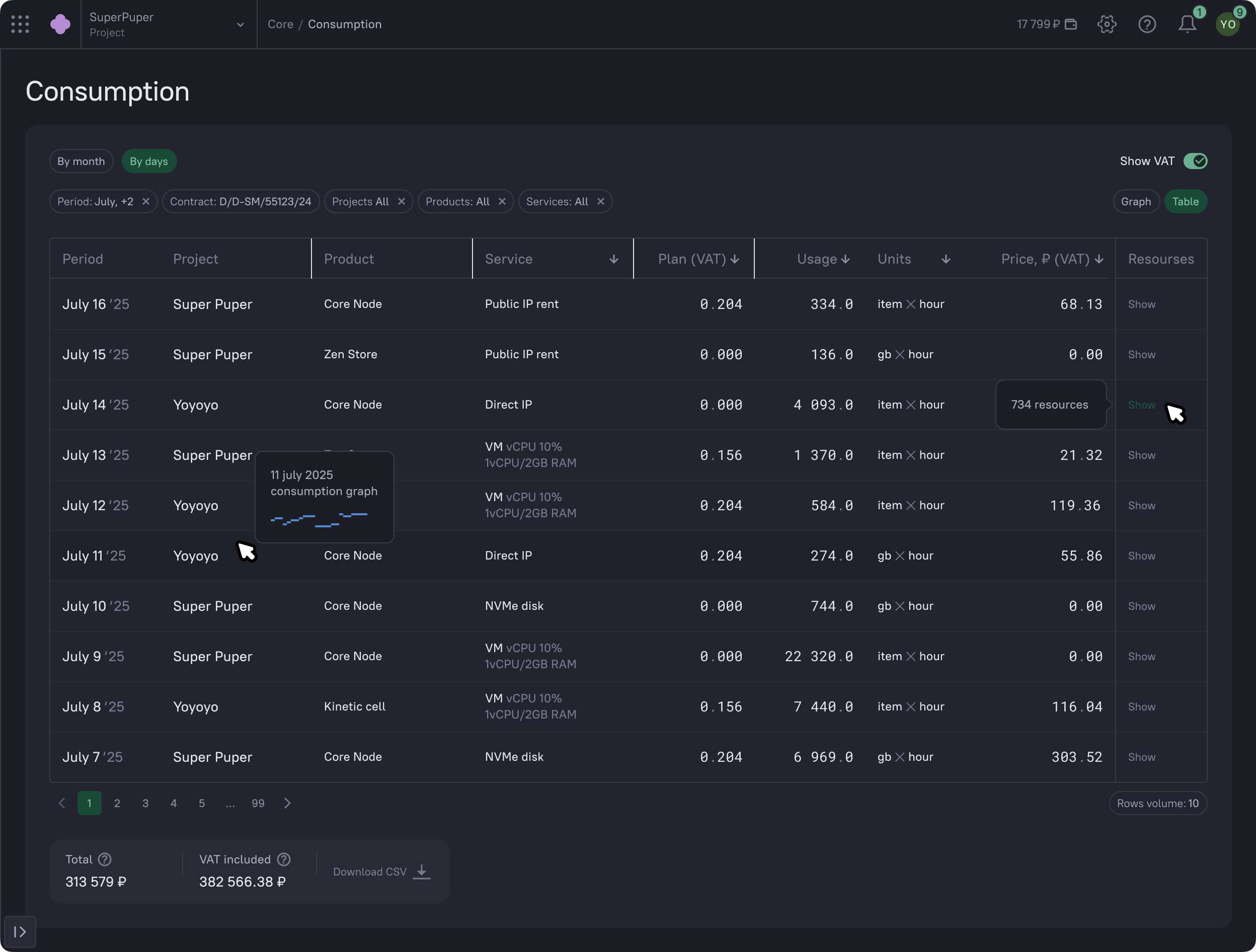Image resolution: width=1256 pixels, height=952 pixels.
Task: Open Rows volume selector
Action: click(1157, 803)
